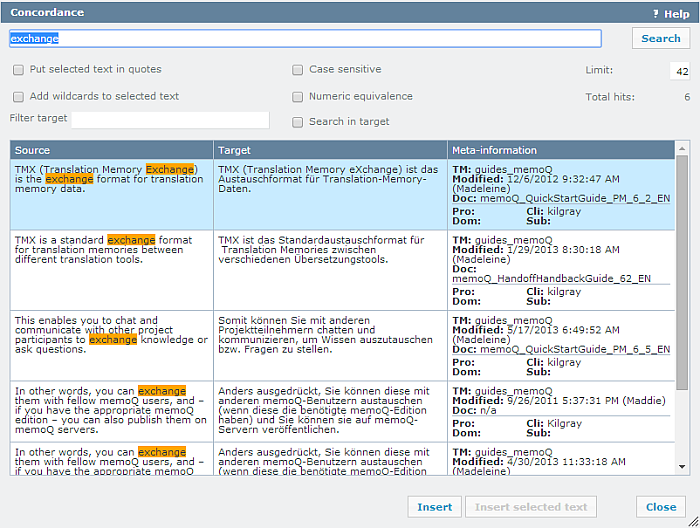Click the Meta-information column header
Image resolution: width=700 pixels, height=528 pixels.
[x=560, y=150]
